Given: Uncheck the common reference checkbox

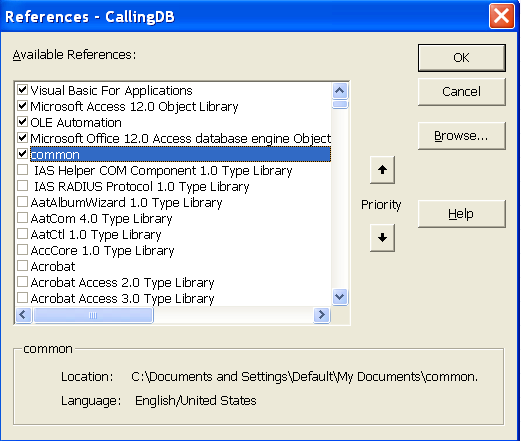Looking at the screenshot, I should click(22, 154).
